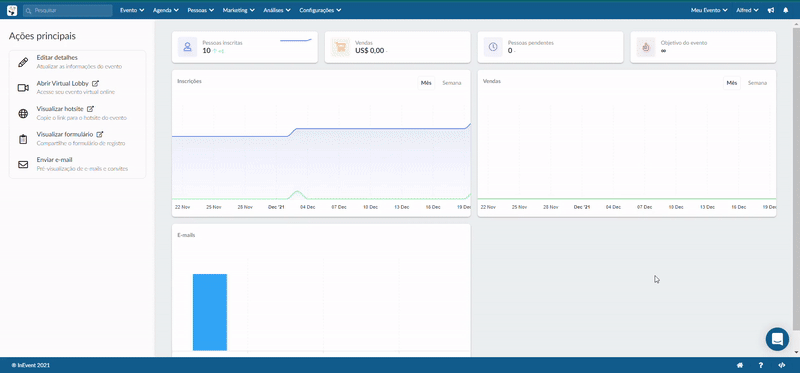This screenshot has height=373, width=800.
Task: Click the globe hotsite icon
Action: click(x=23, y=113)
